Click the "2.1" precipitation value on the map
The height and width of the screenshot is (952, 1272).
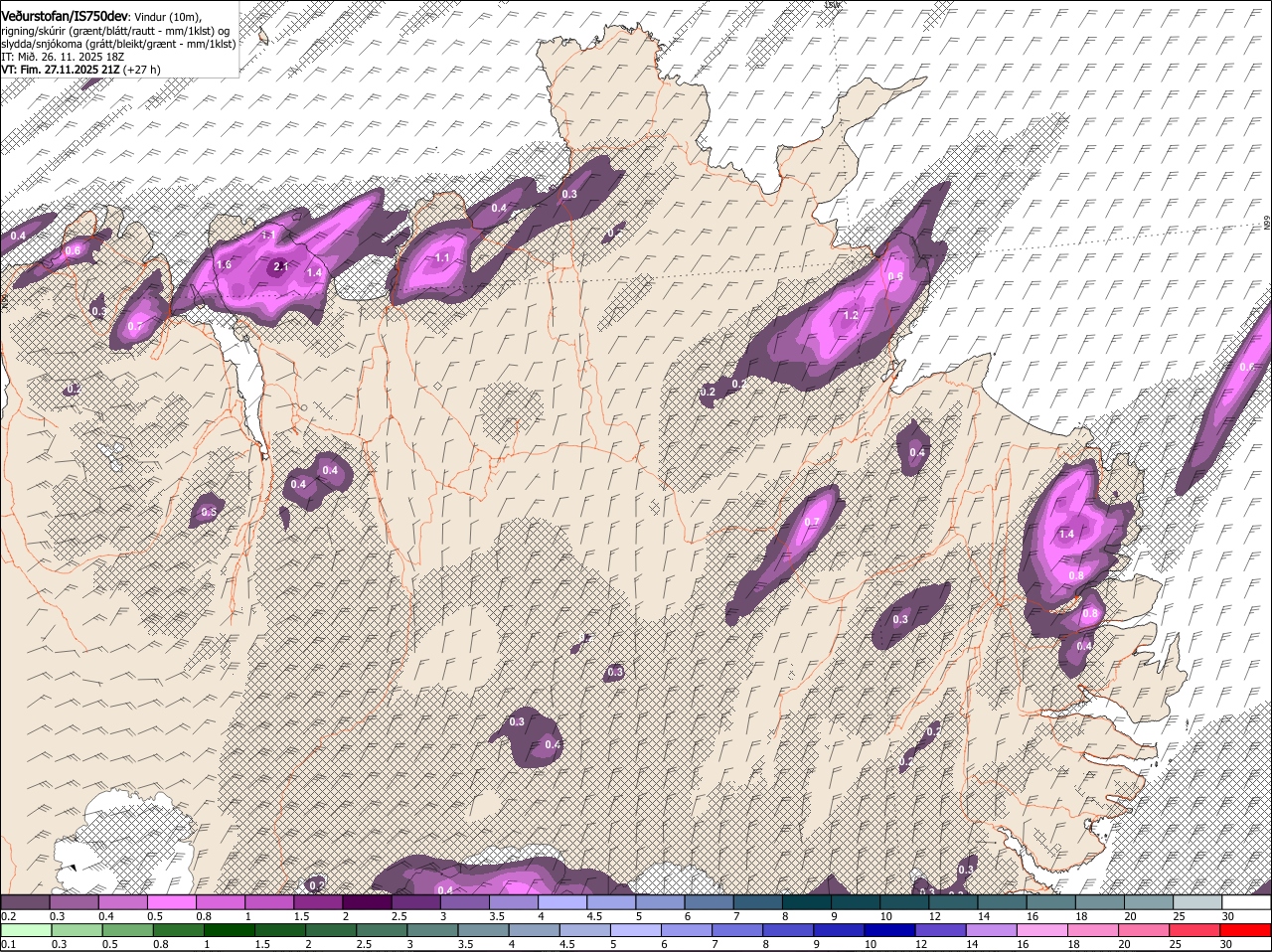click(280, 266)
